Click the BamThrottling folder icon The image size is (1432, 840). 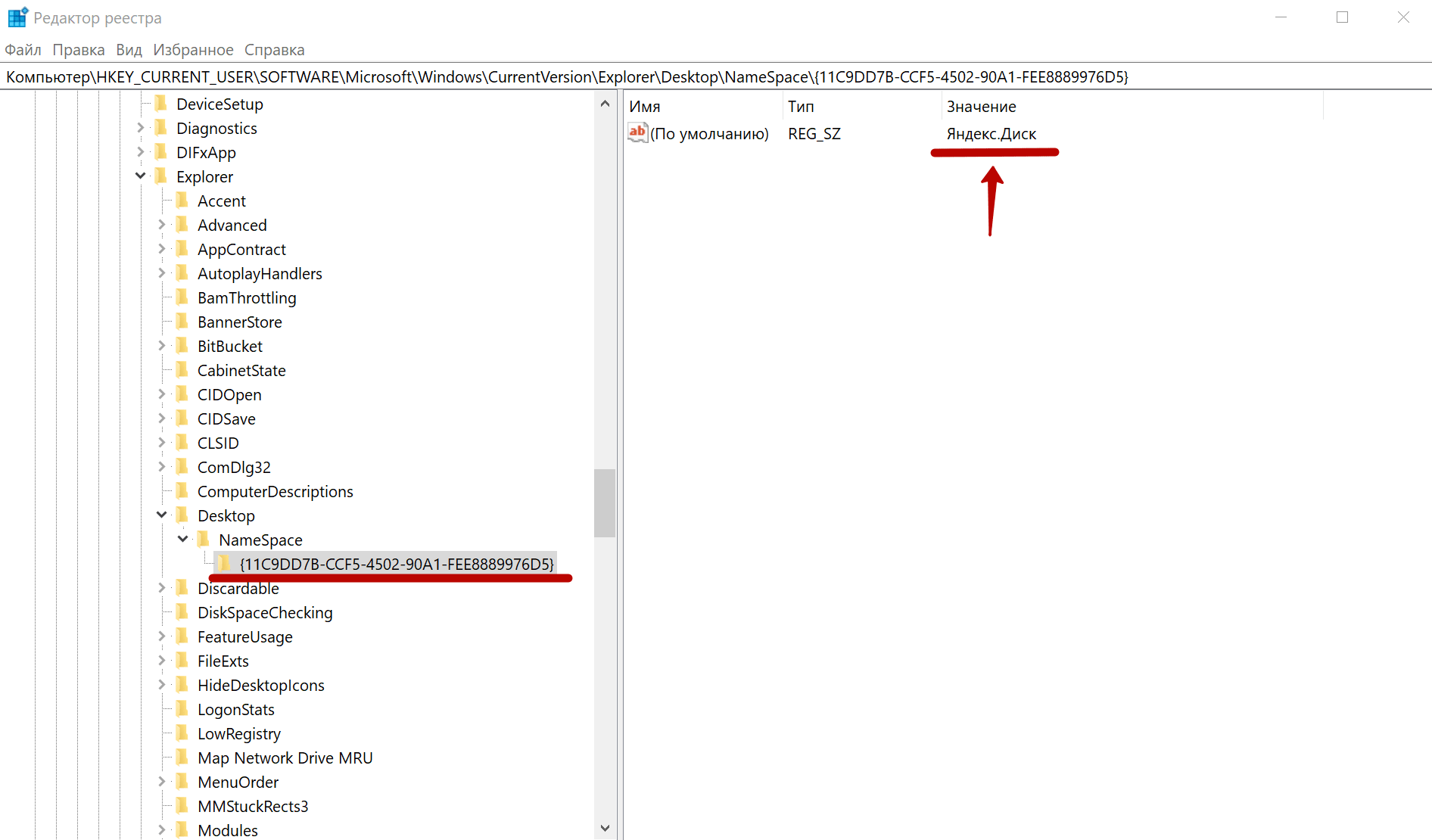click(x=182, y=297)
